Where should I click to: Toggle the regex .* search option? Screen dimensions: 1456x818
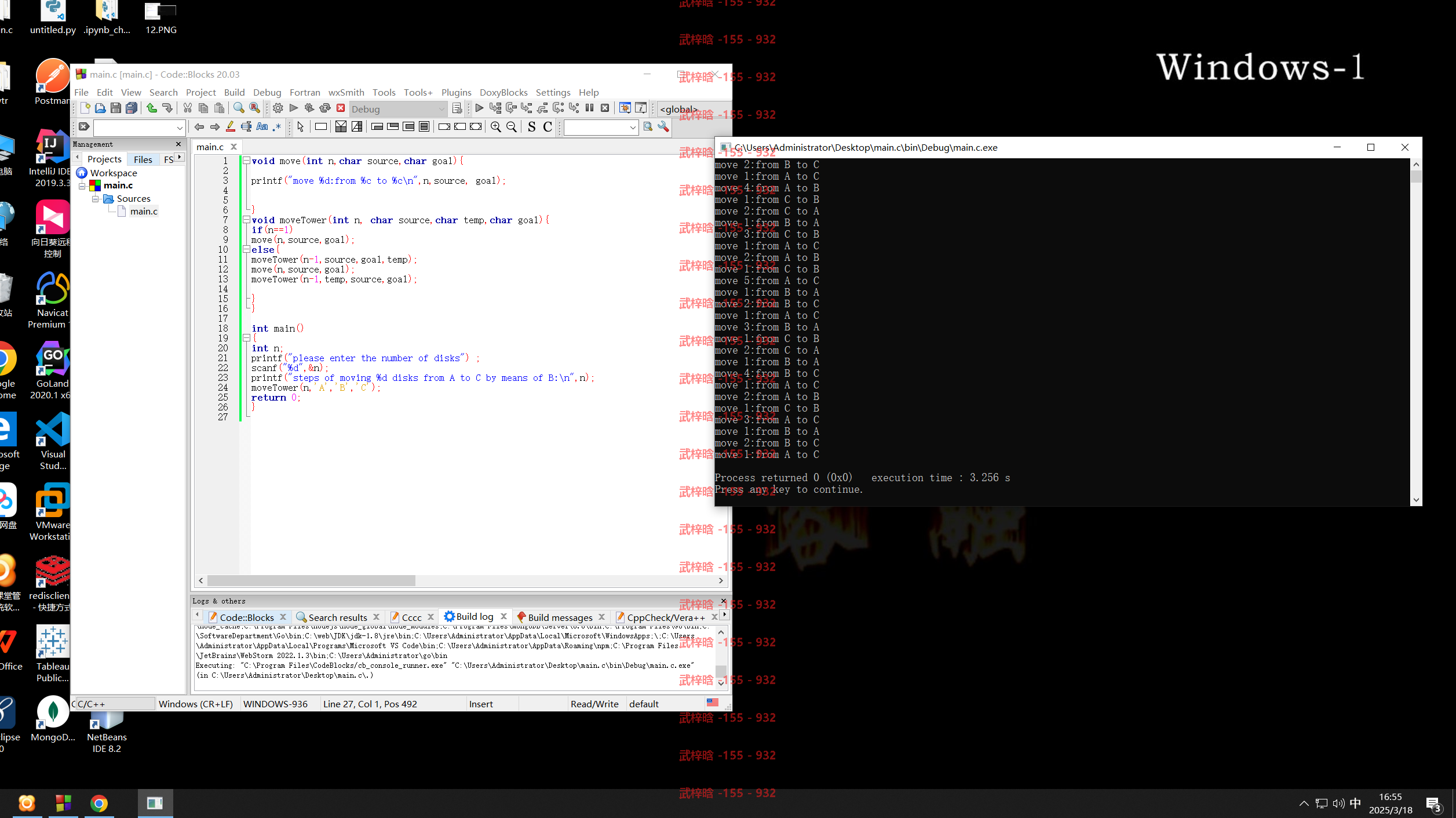(277, 127)
